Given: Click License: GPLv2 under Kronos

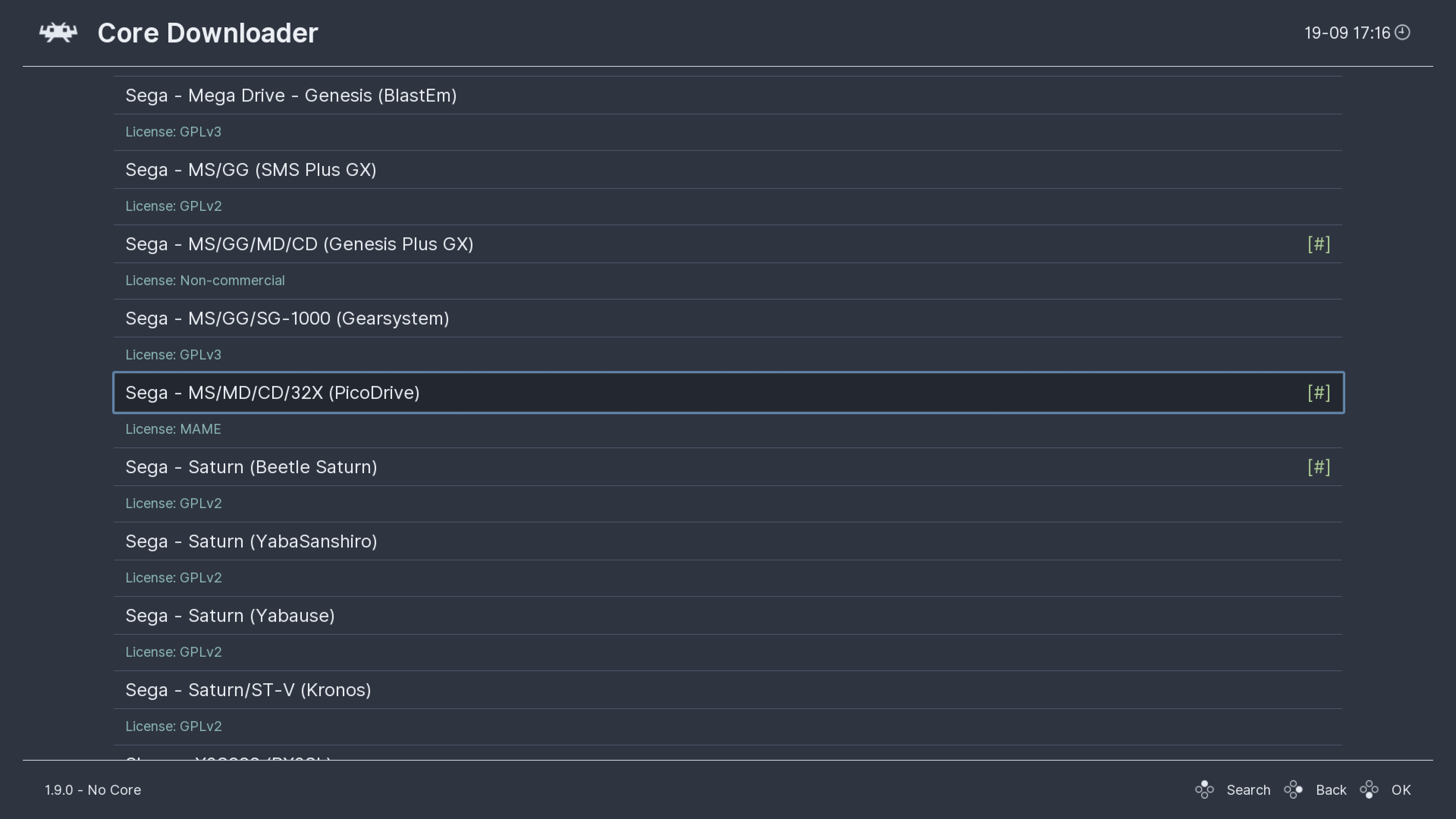Looking at the screenshot, I should 173,726.
